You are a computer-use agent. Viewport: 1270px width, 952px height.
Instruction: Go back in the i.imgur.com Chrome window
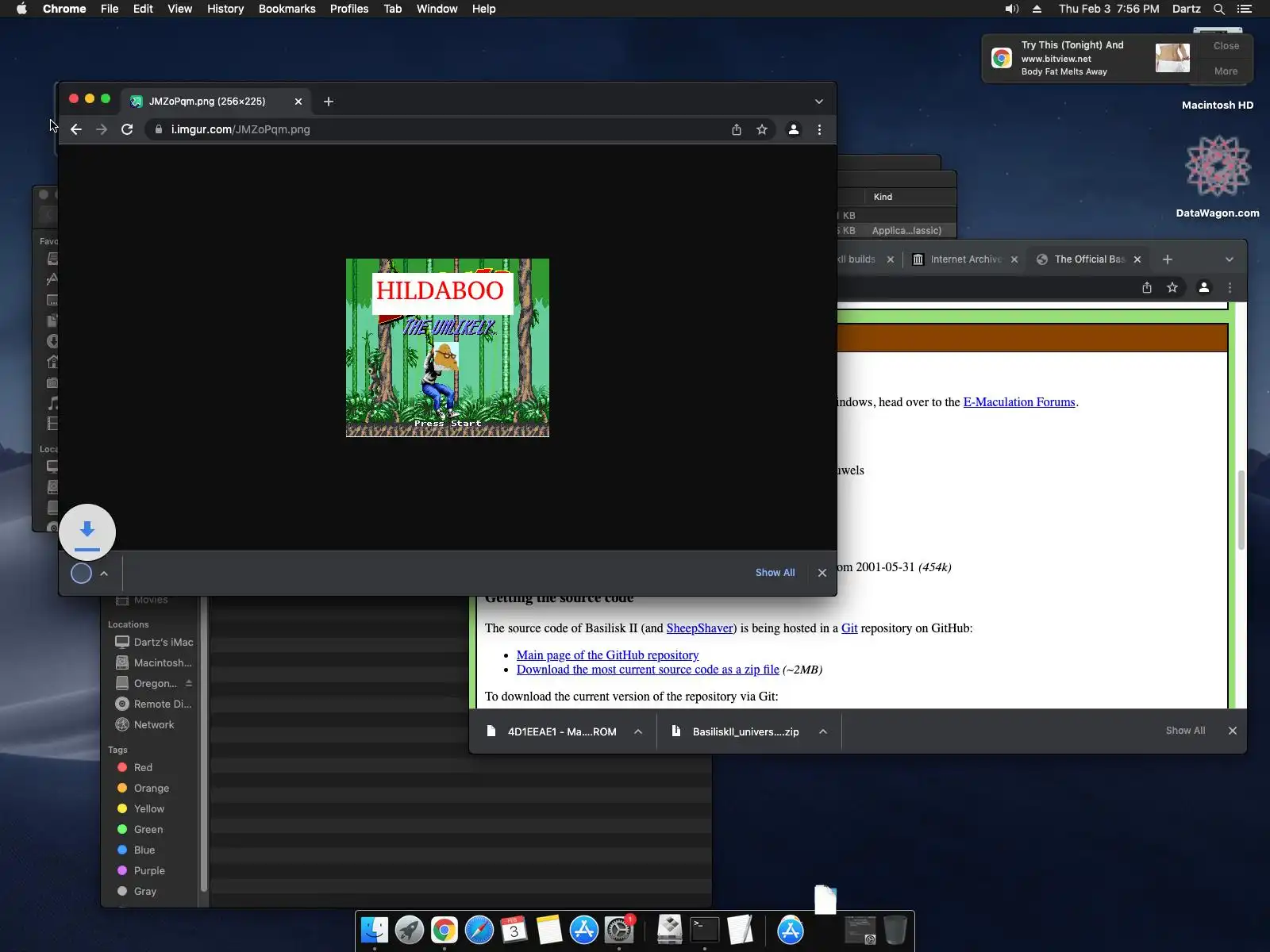tap(76, 129)
